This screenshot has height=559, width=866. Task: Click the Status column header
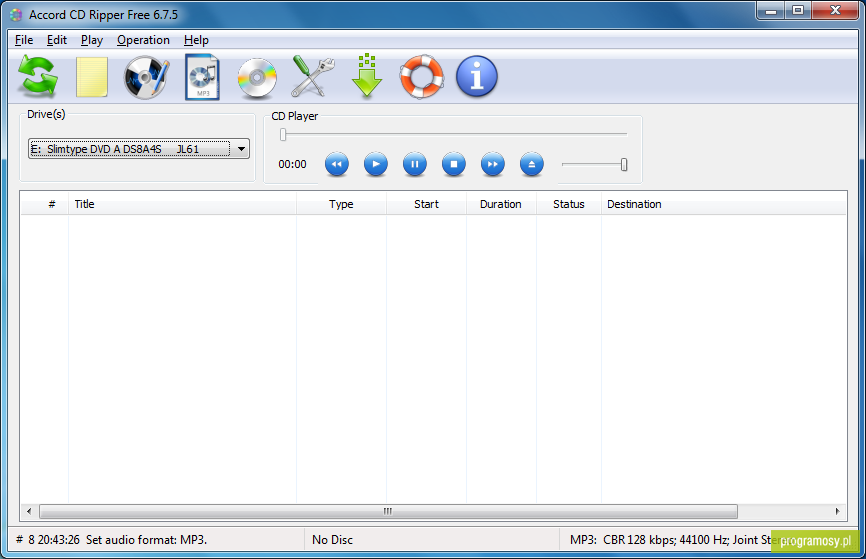pyautogui.click(x=569, y=204)
